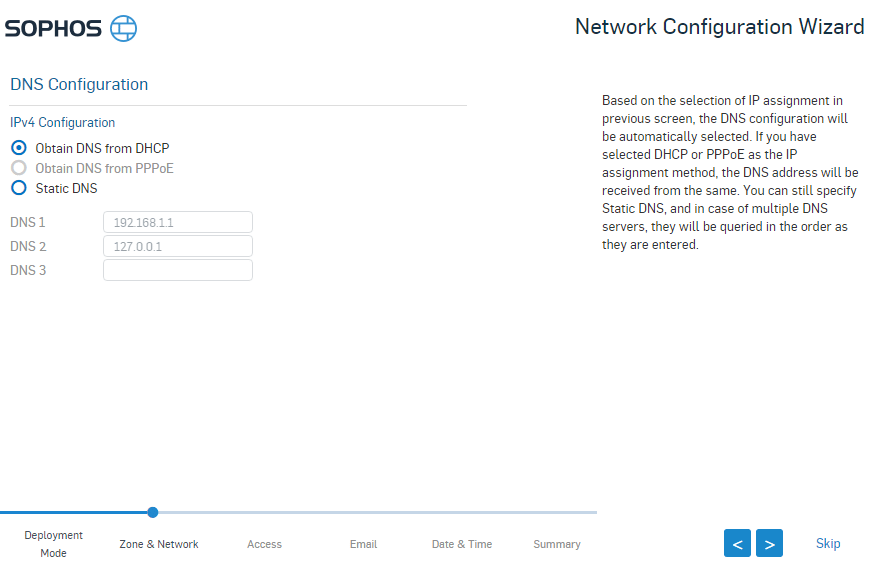Advance to next step with forward arrow
Screen dimensions: 891x574
(x=769, y=543)
